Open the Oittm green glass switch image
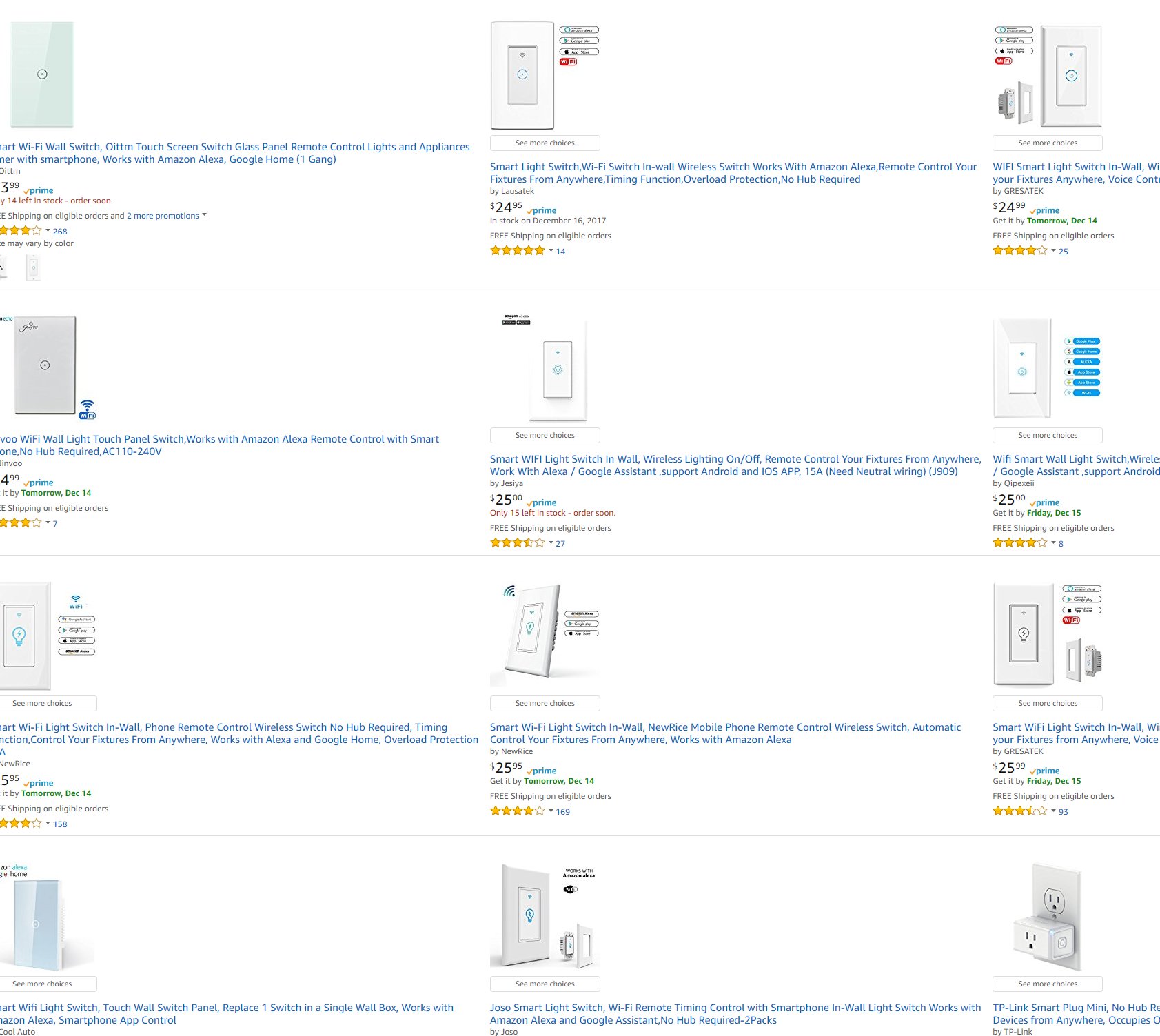 (41, 74)
